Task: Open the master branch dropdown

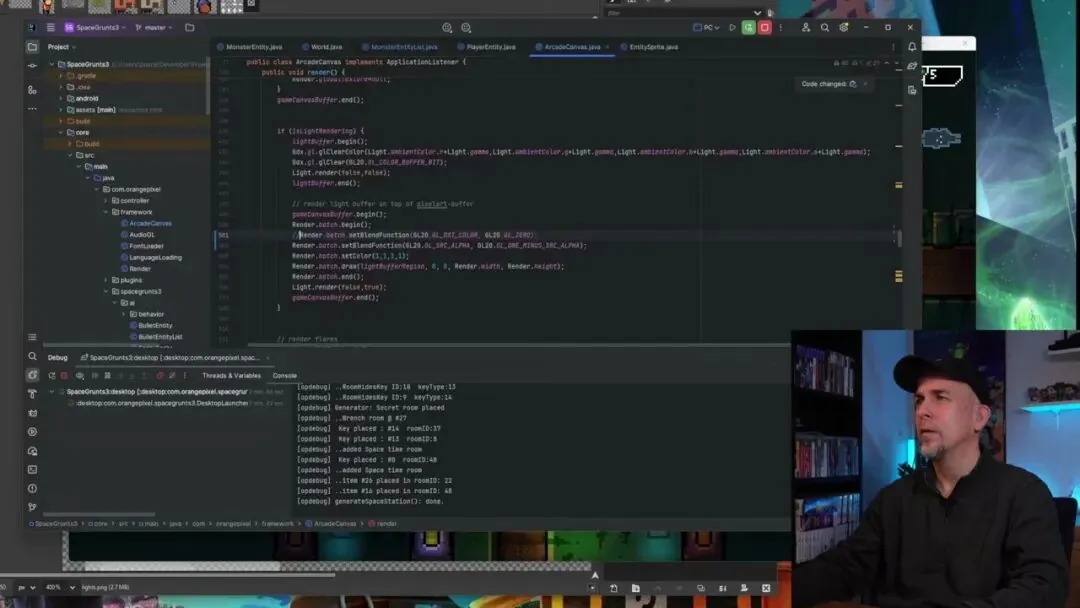Action: pos(154,28)
